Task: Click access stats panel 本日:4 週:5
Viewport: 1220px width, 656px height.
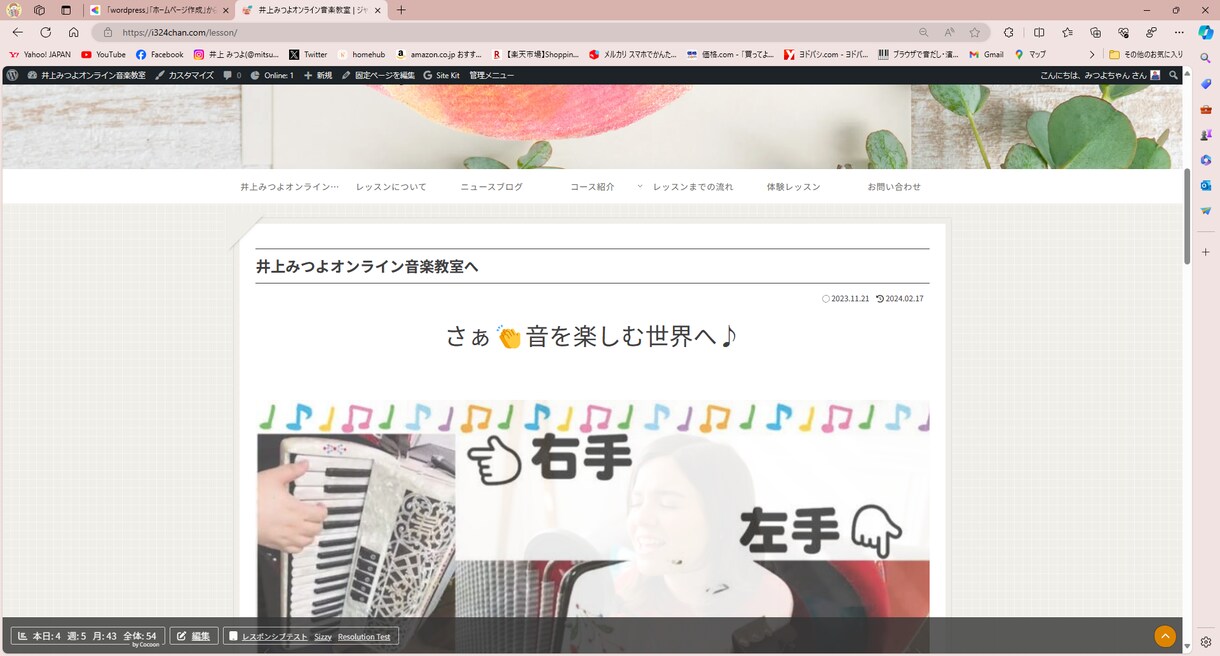Action: coord(88,636)
